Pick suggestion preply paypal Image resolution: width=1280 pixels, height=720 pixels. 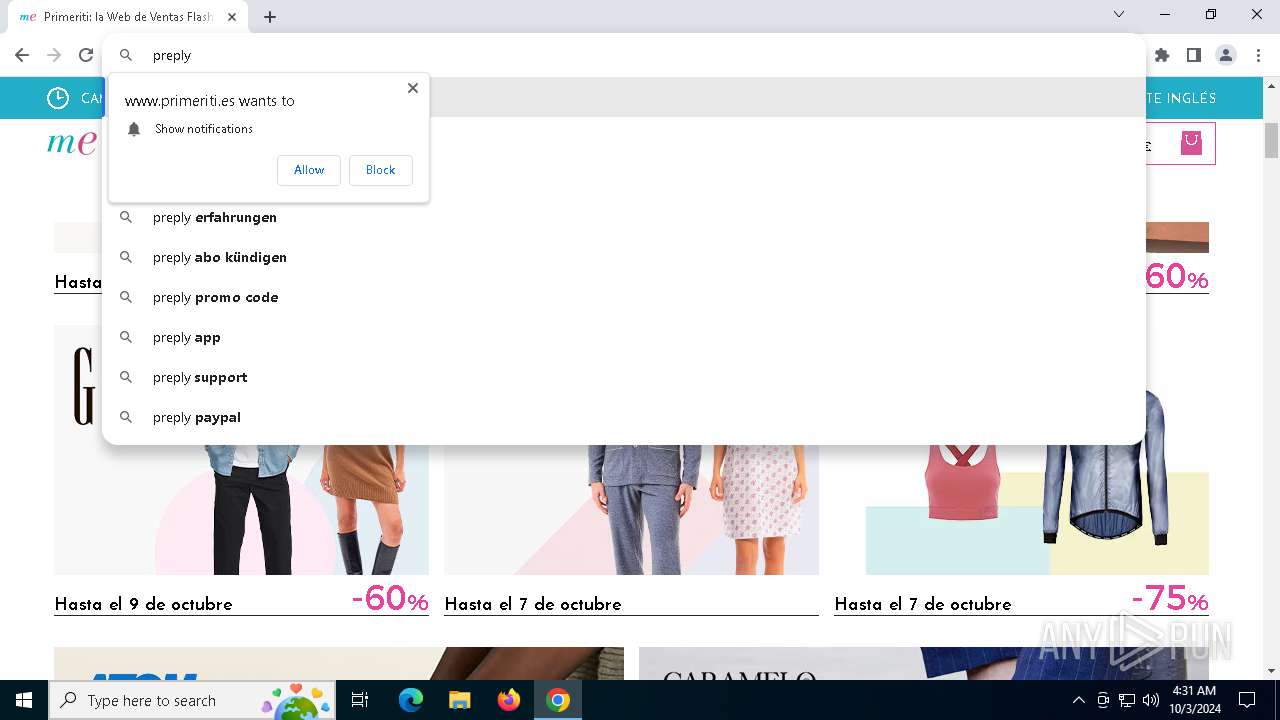[x=624, y=417]
